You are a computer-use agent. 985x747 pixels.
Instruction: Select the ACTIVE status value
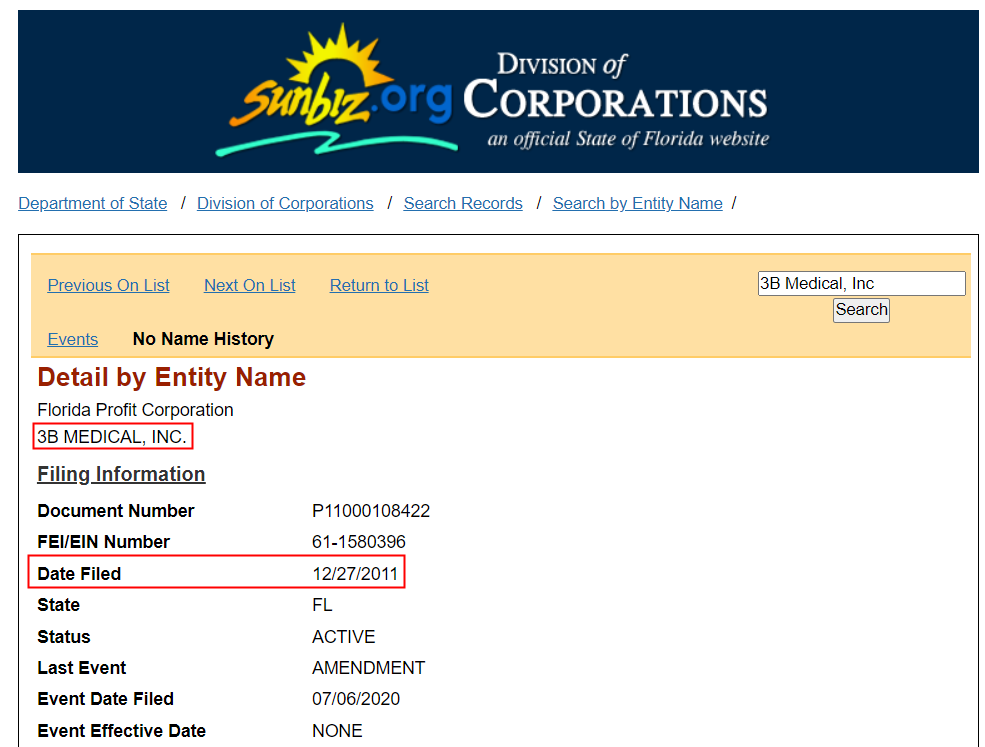click(x=344, y=636)
